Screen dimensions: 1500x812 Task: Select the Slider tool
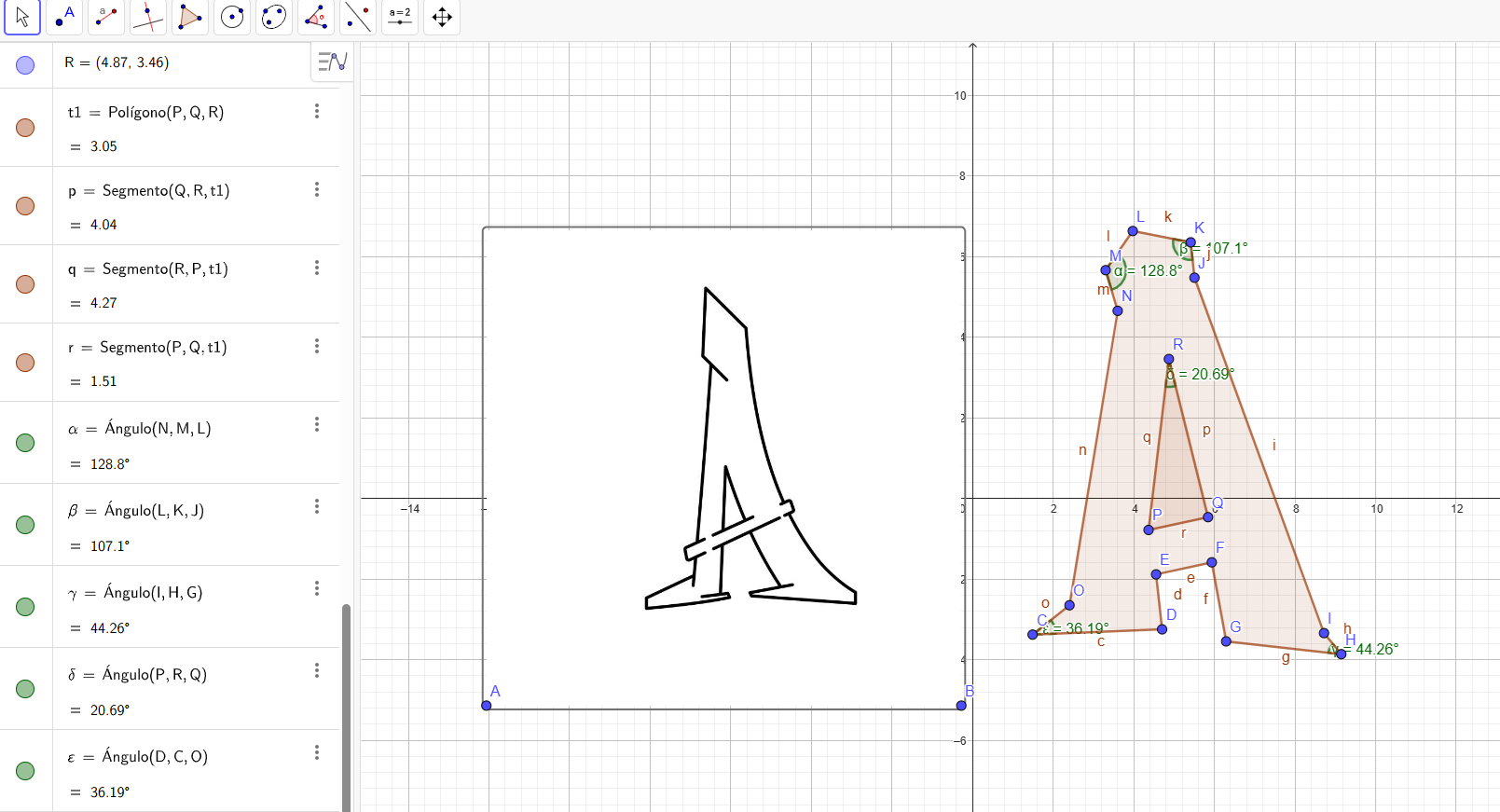pos(400,17)
